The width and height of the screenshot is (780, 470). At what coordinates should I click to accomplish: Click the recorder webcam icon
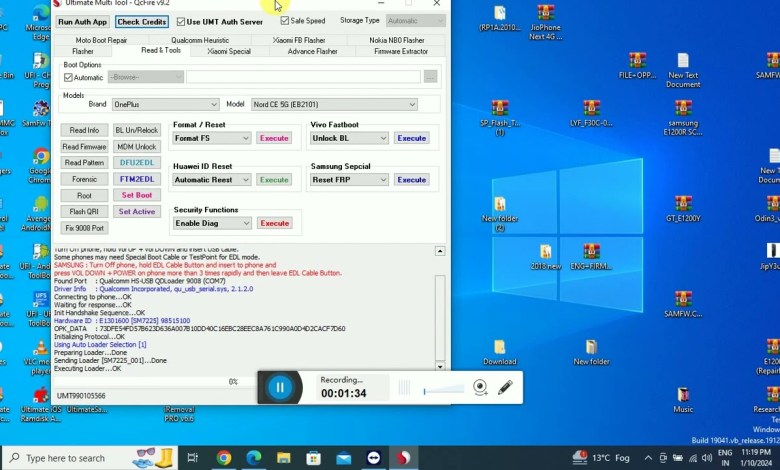pos(480,387)
